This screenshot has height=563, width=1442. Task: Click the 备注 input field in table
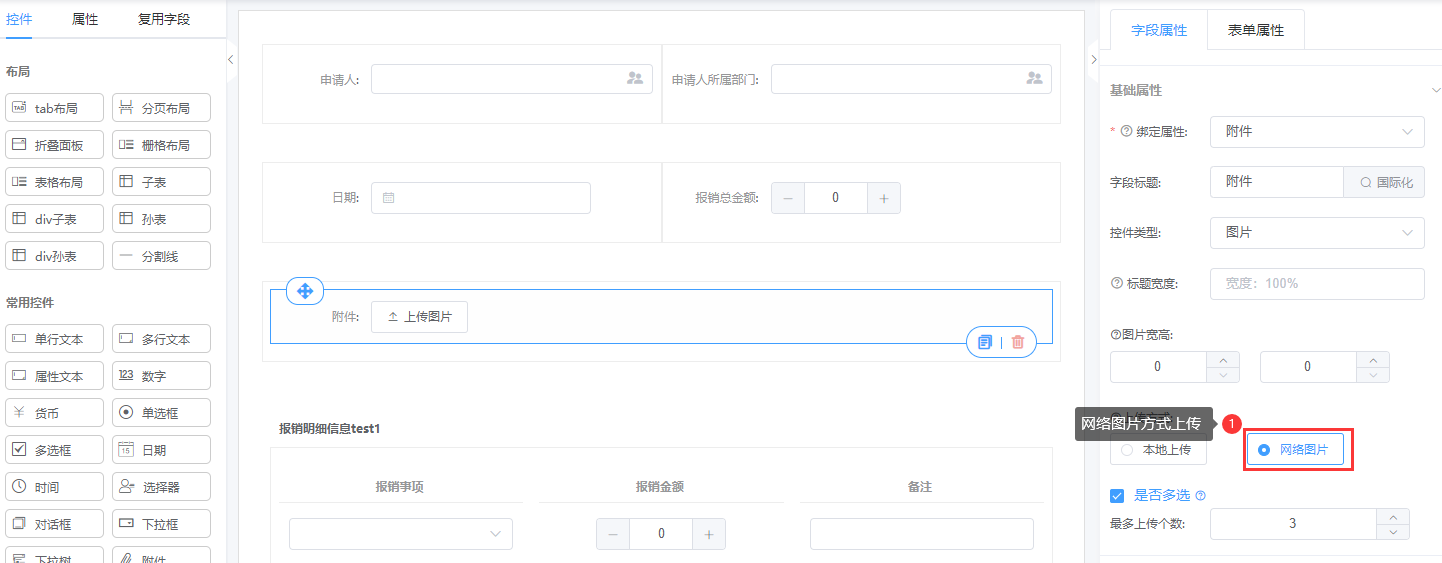922,534
